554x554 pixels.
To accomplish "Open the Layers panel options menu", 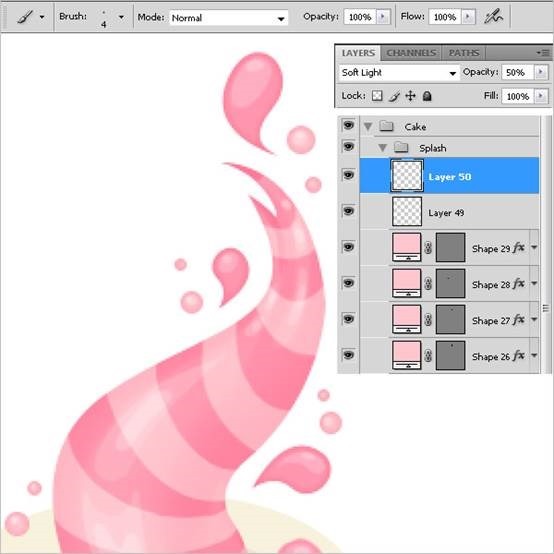I will (543, 53).
